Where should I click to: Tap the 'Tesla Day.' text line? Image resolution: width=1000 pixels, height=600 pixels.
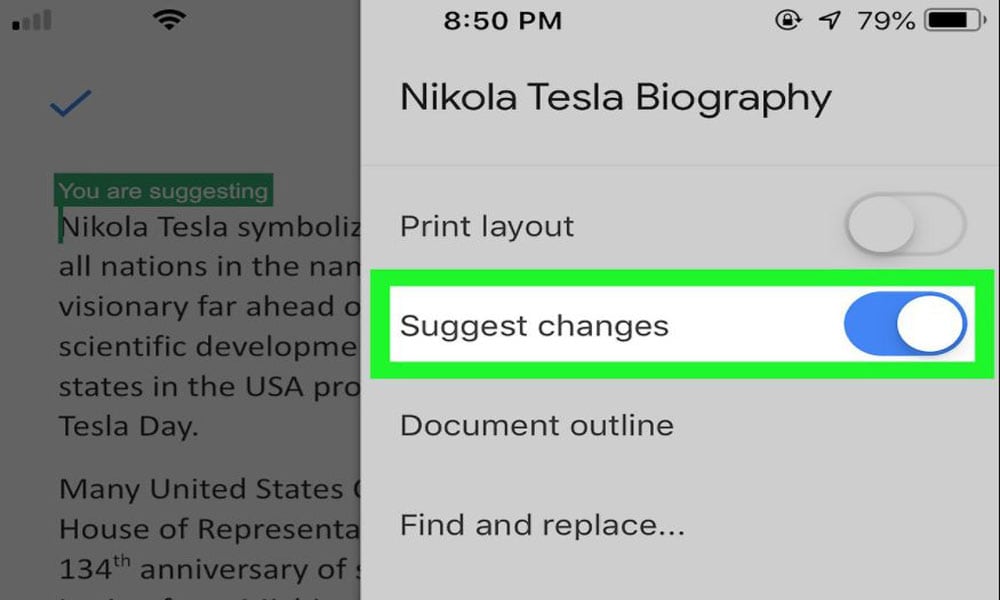pos(128,426)
